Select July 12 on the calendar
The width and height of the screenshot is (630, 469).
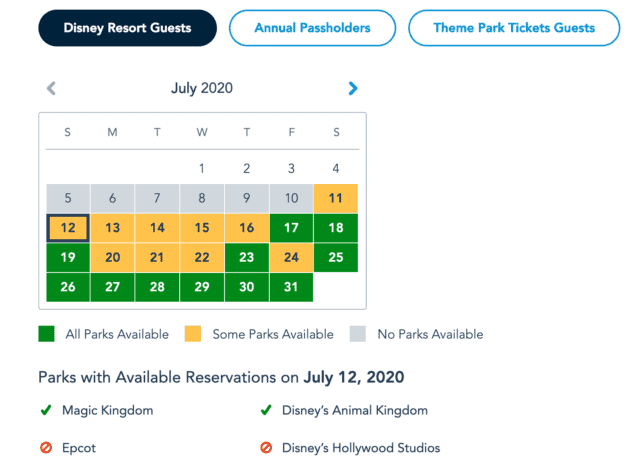[68, 228]
